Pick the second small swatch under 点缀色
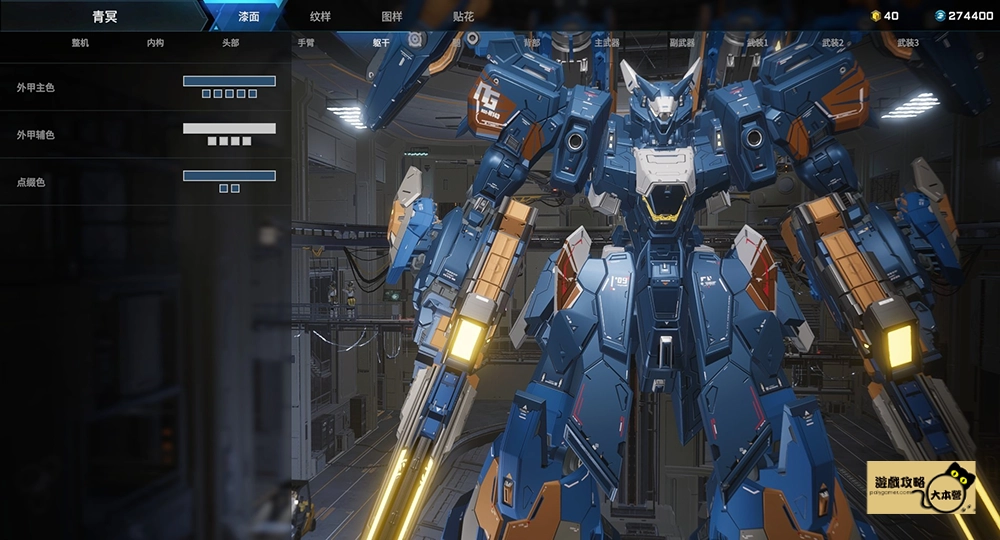Screen dimensions: 1000x540 (x=235, y=188)
